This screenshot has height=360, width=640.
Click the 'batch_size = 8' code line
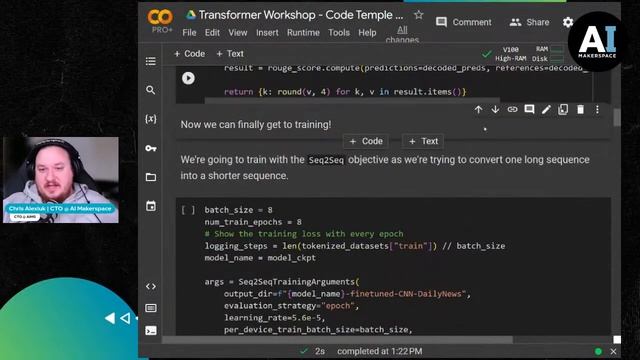point(238,210)
